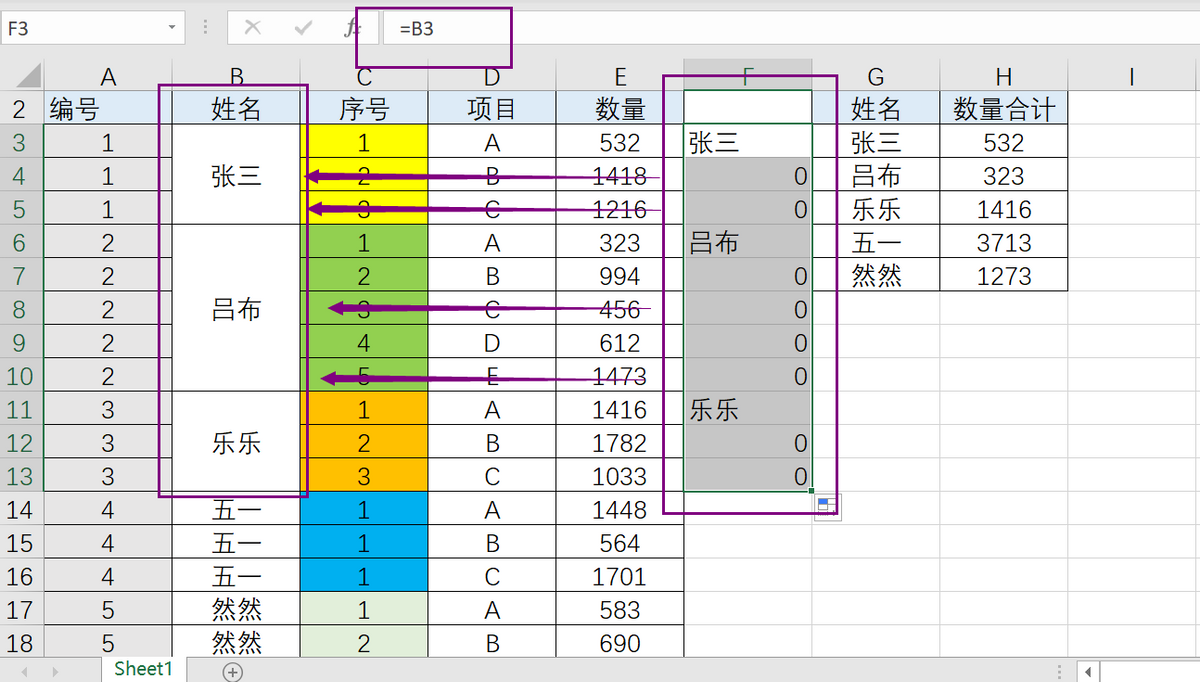Click quantity cell 532 in column E
Screen dimensions: 1200x682
tap(620, 142)
